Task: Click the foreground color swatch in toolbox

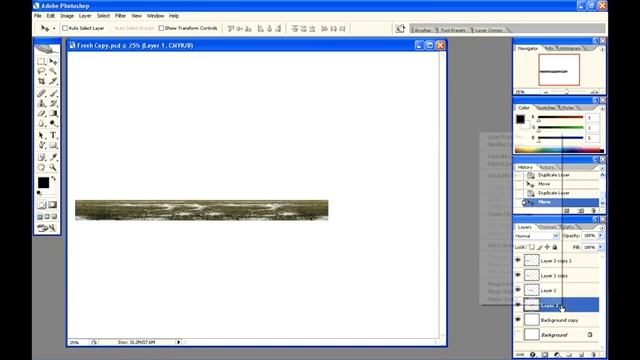Action: (43, 183)
